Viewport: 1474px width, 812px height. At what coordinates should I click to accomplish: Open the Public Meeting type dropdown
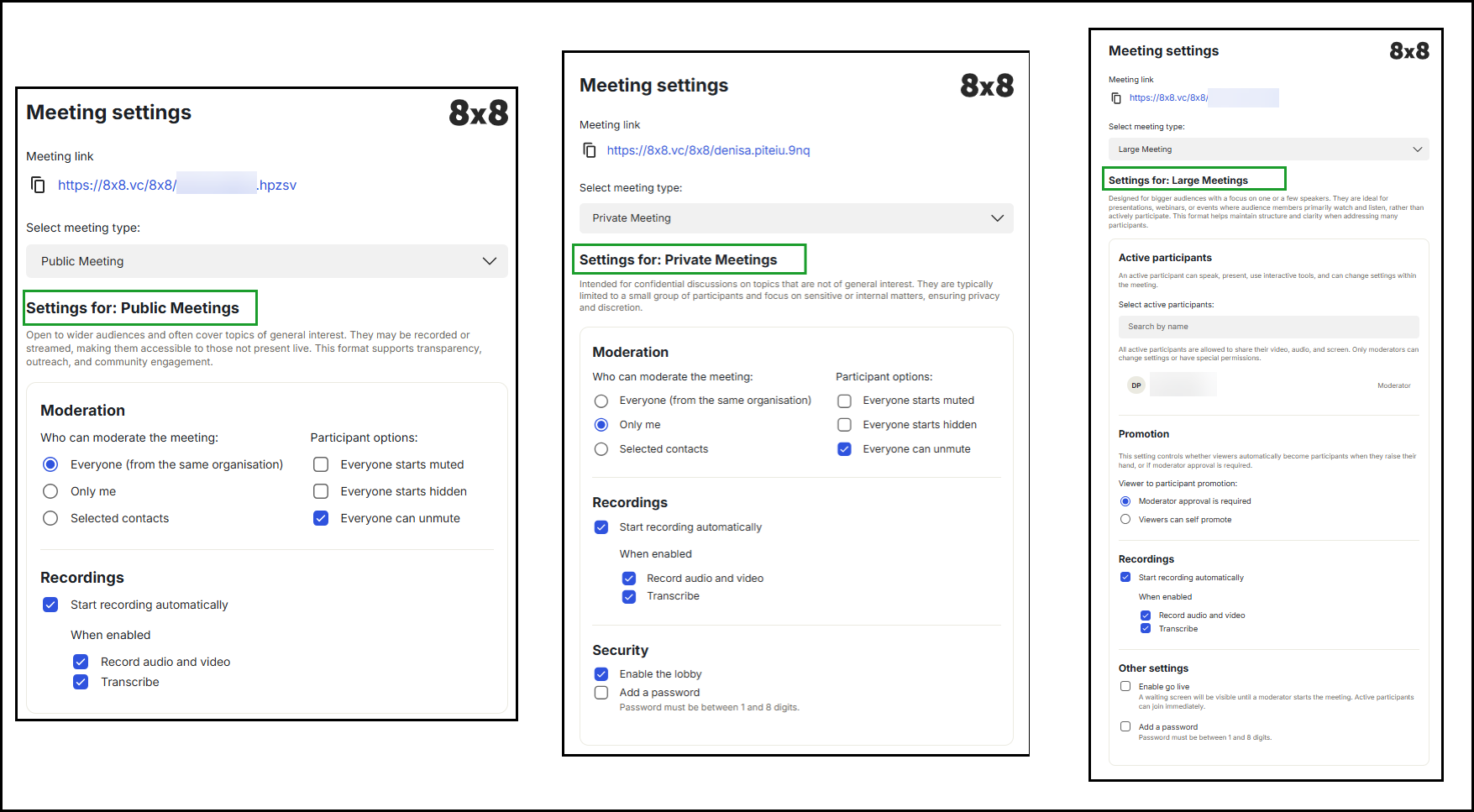(x=267, y=261)
